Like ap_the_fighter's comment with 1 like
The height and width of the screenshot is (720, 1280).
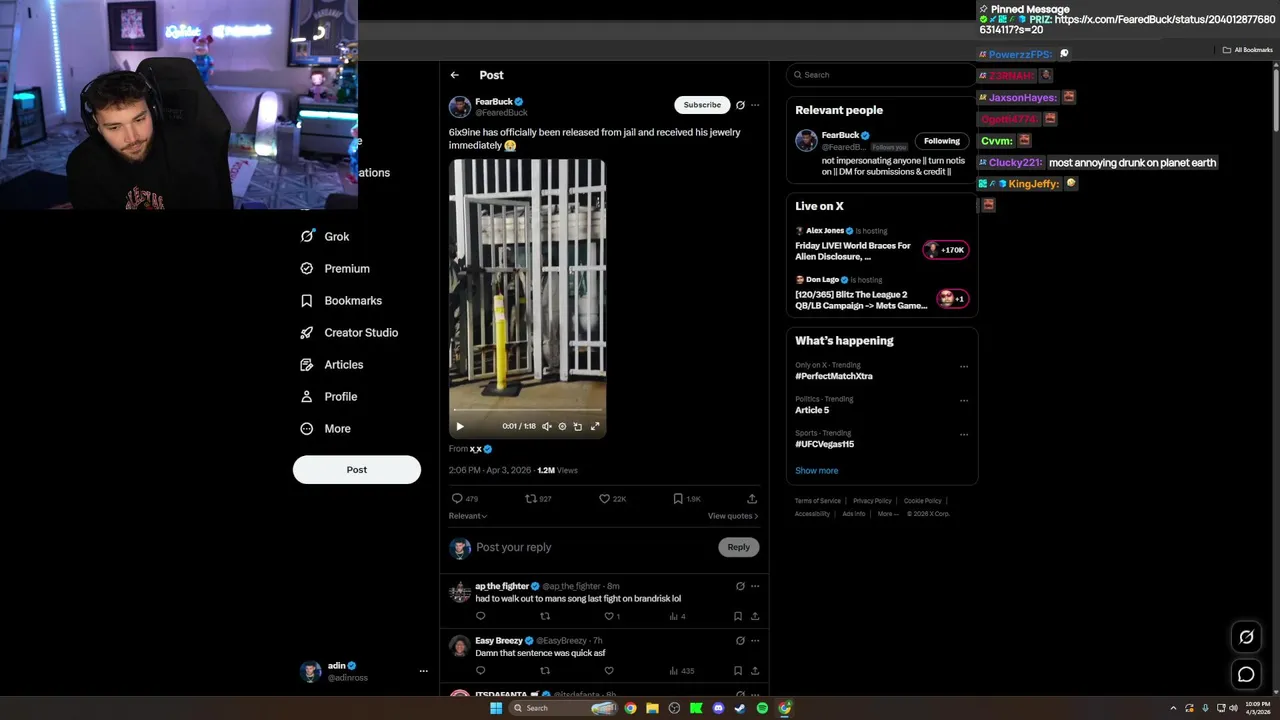point(612,616)
